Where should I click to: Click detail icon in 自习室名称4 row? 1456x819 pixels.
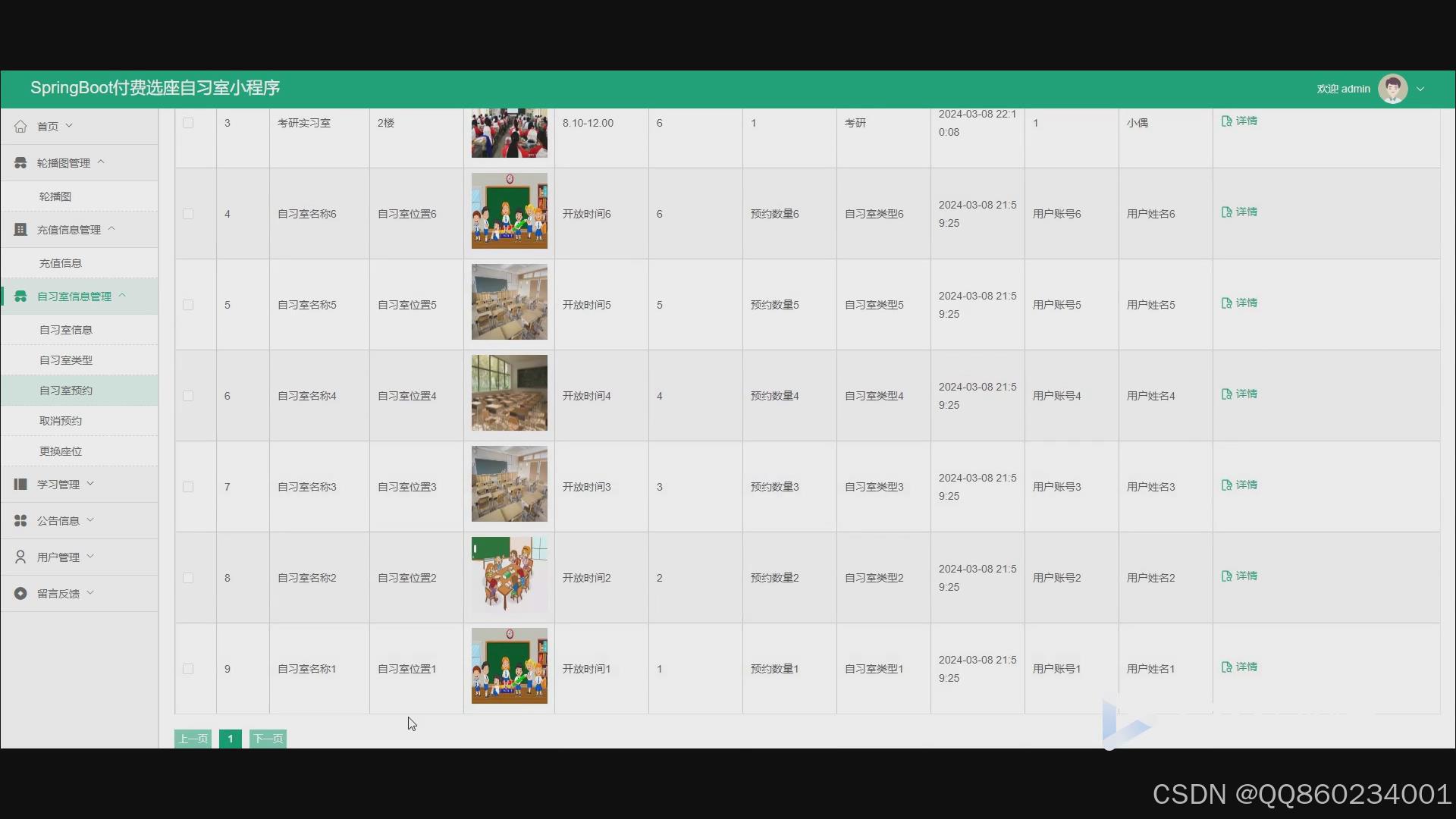click(x=1226, y=394)
